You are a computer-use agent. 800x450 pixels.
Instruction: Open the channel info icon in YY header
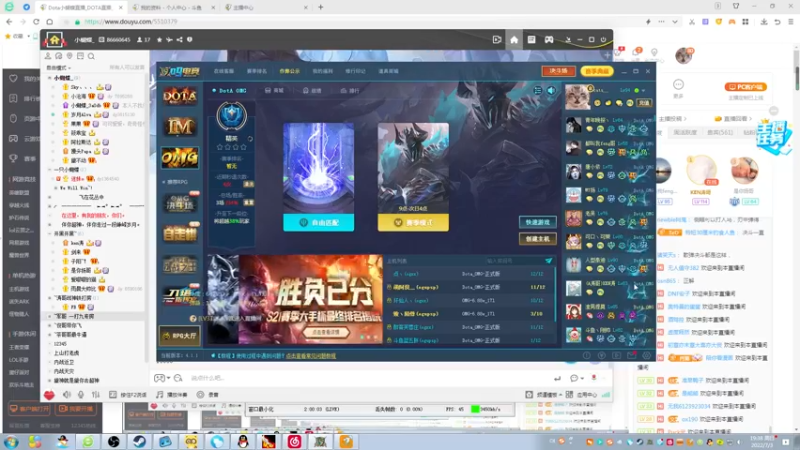pyautogui.click(x=189, y=40)
